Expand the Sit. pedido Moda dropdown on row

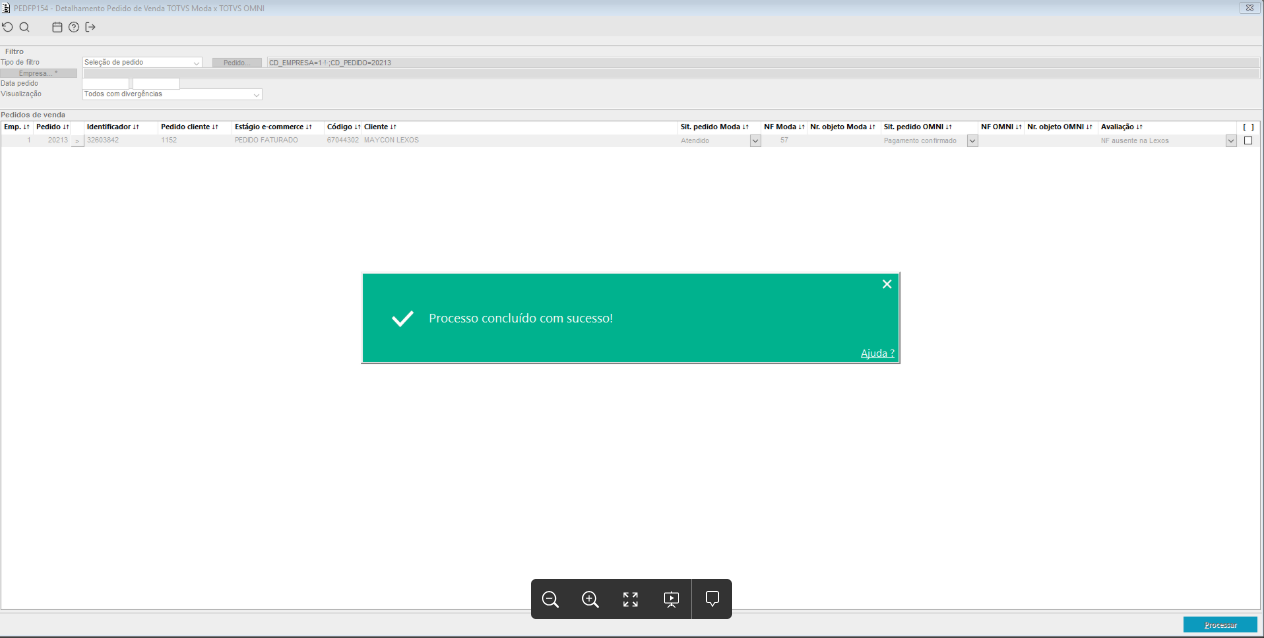click(755, 141)
